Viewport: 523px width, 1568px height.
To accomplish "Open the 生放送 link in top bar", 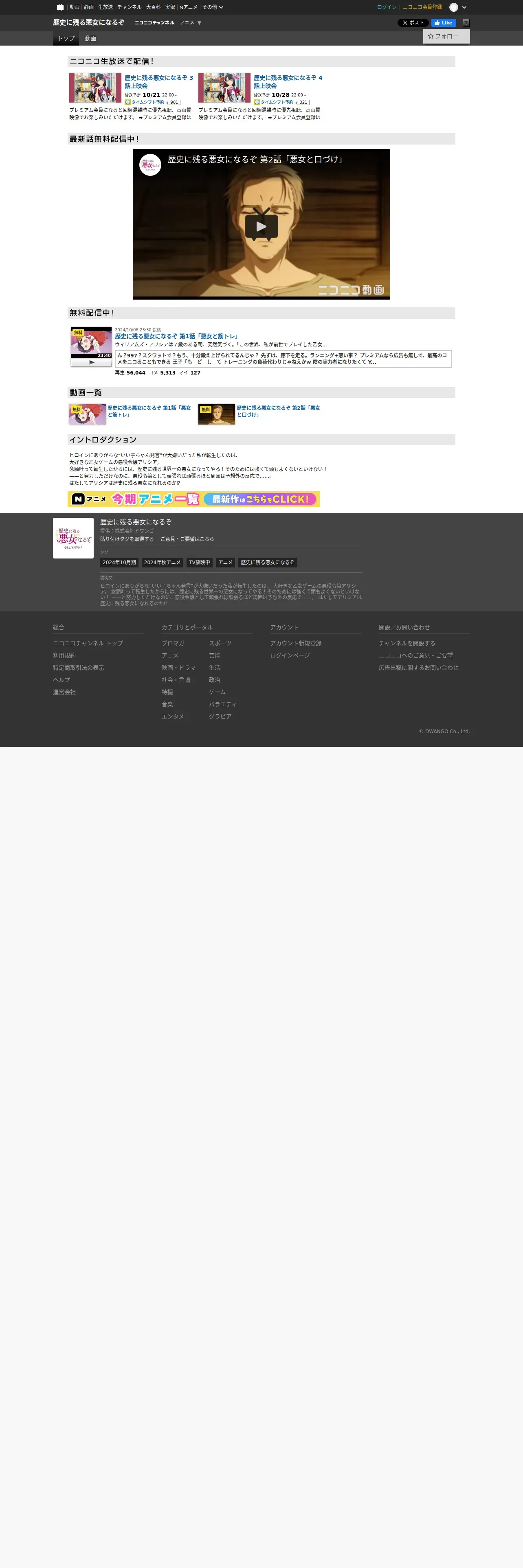I will [x=105, y=7].
